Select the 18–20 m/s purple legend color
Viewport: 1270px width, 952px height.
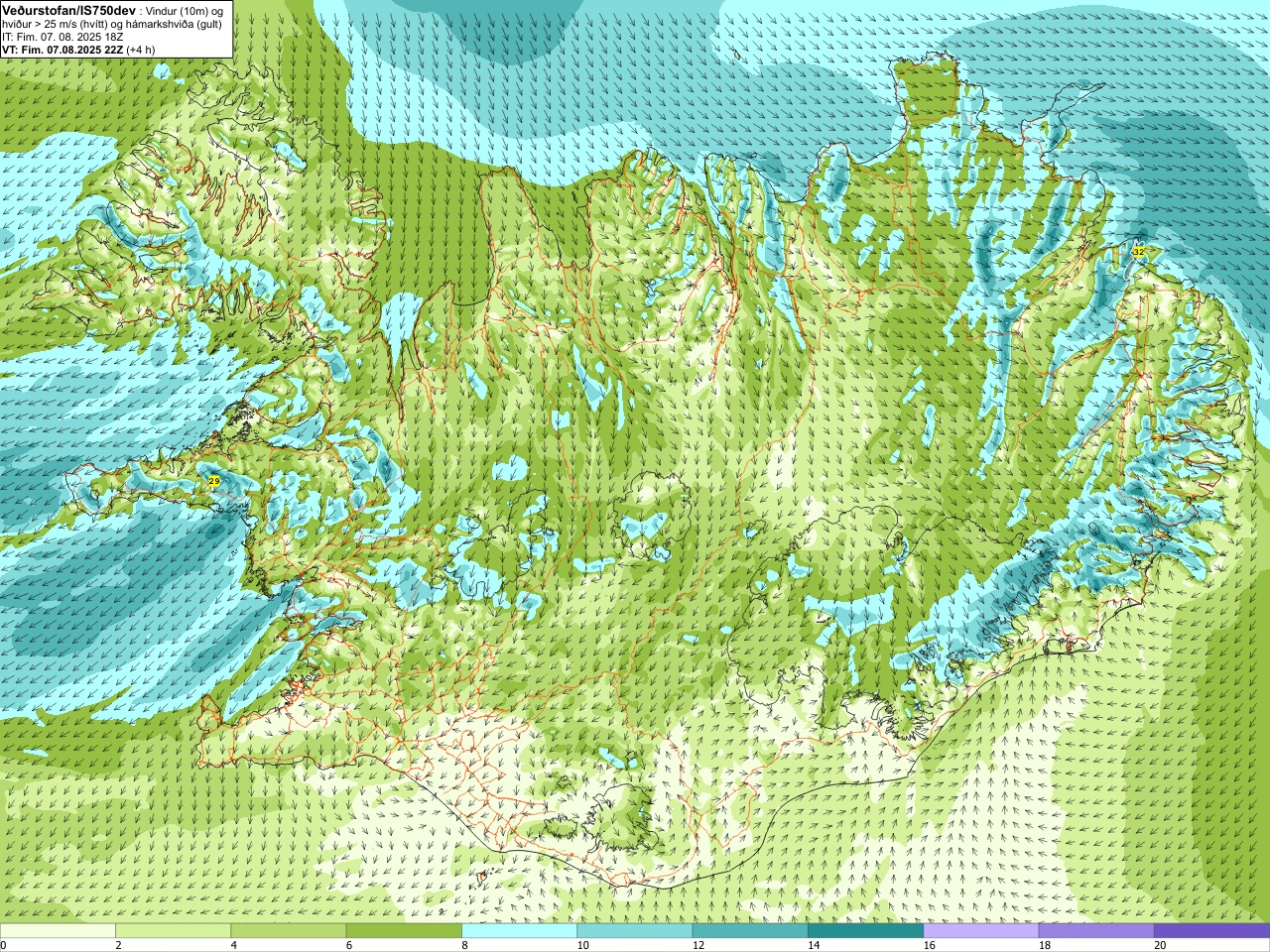click(x=1096, y=931)
